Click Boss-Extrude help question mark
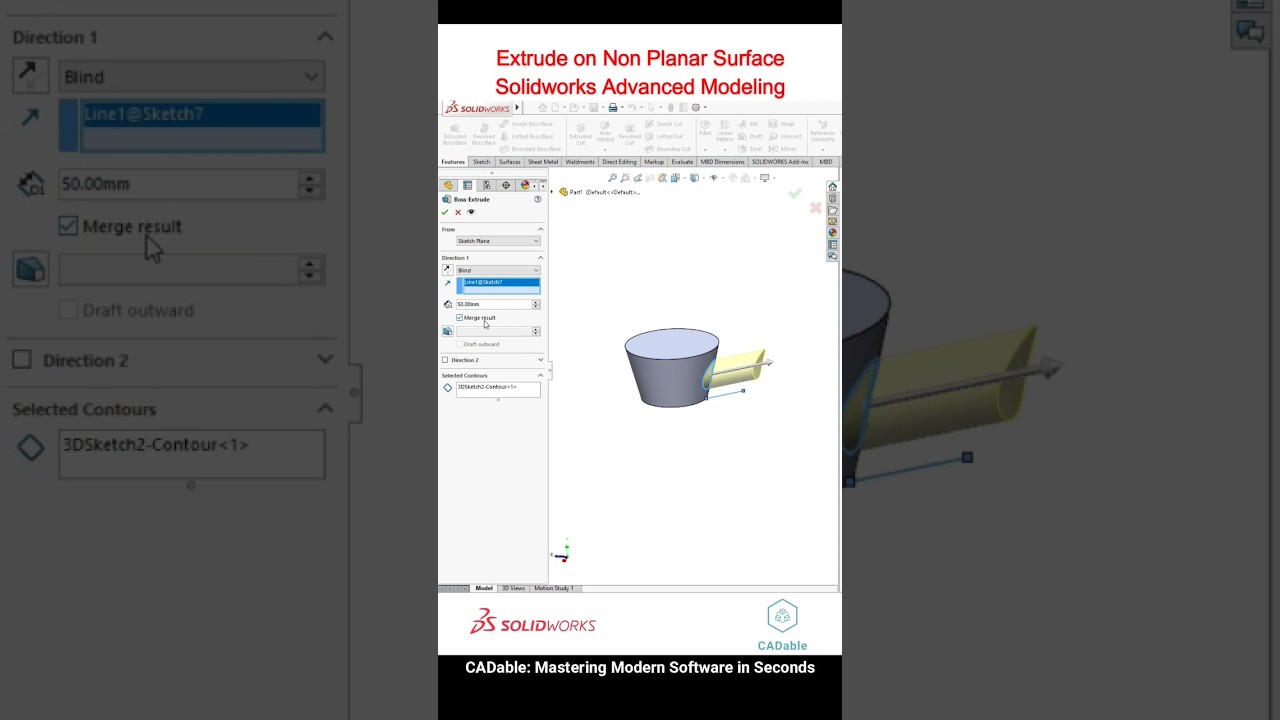Screen dimensions: 1280x720 (x=537, y=199)
